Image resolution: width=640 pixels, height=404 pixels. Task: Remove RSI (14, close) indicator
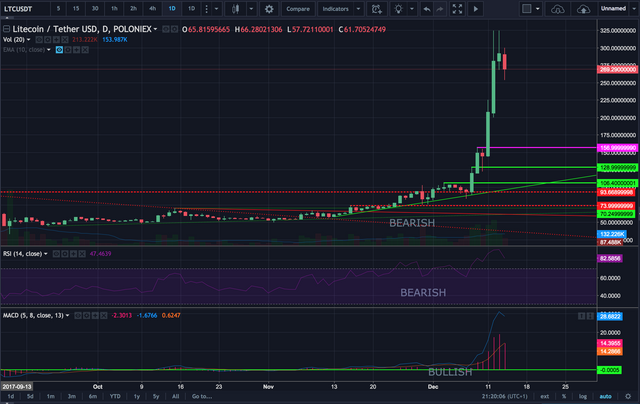click(82, 254)
